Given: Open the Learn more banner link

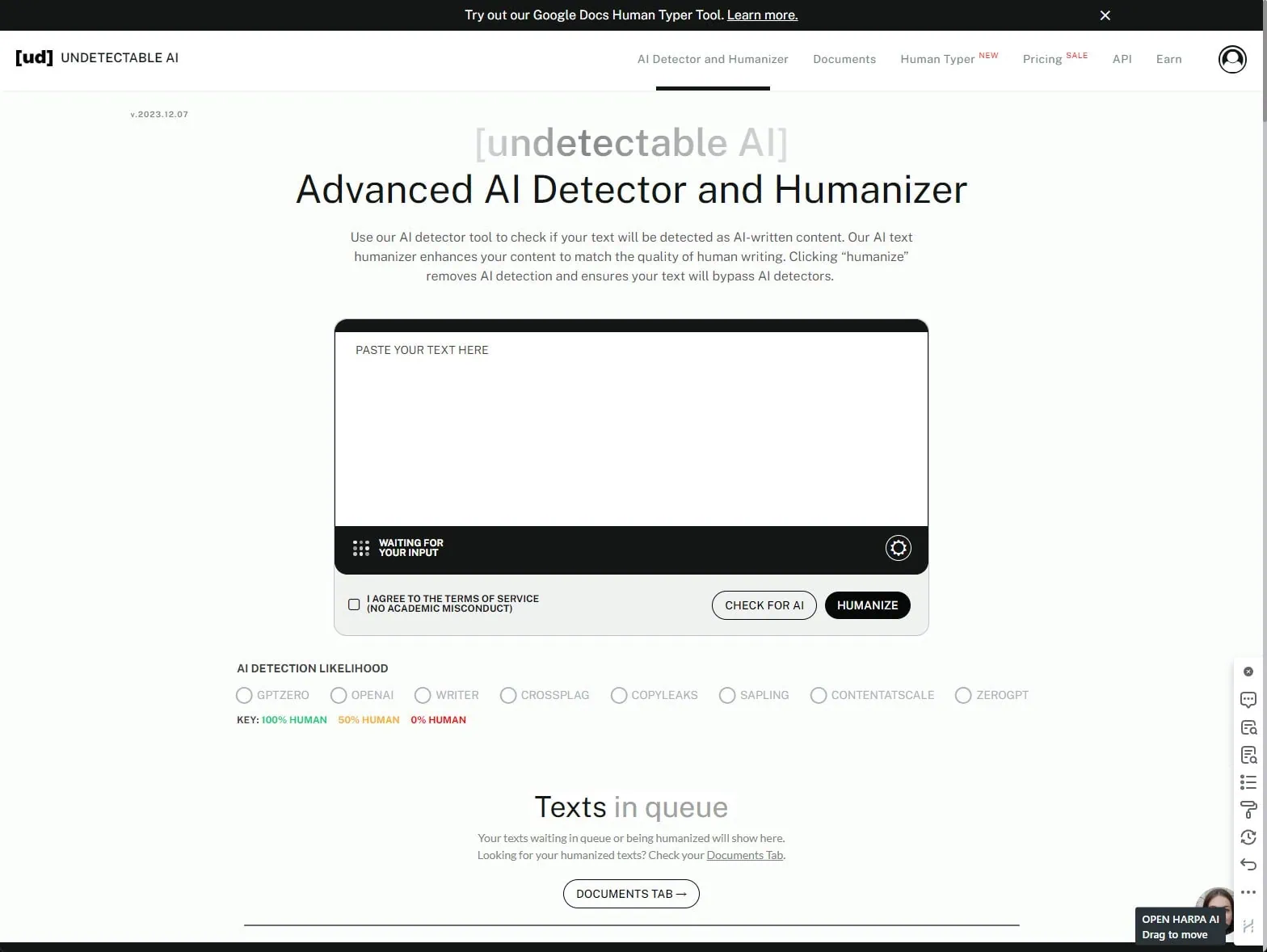Looking at the screenshot, I should tap(762, 15).
